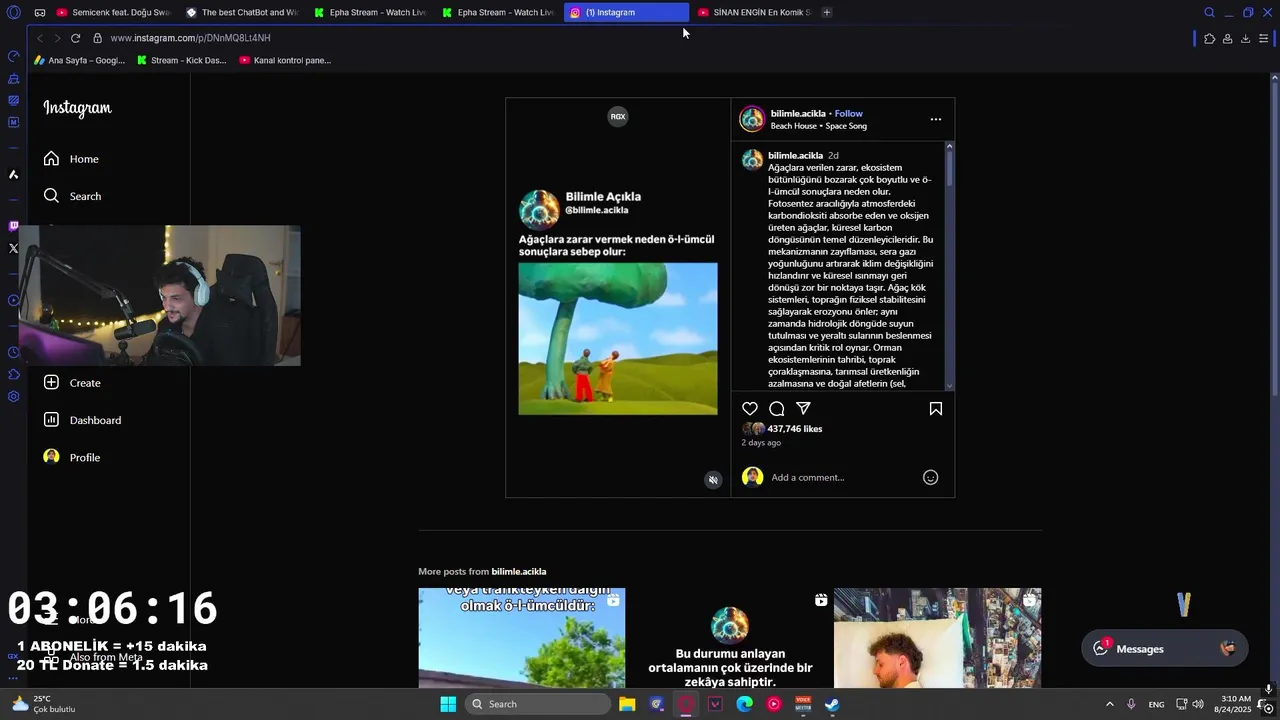The width and height of the screenshot is (1280, 720).
Task: Open the sleeping man post thumbnail
Action: pyautogui.click(x=937, y=638)
